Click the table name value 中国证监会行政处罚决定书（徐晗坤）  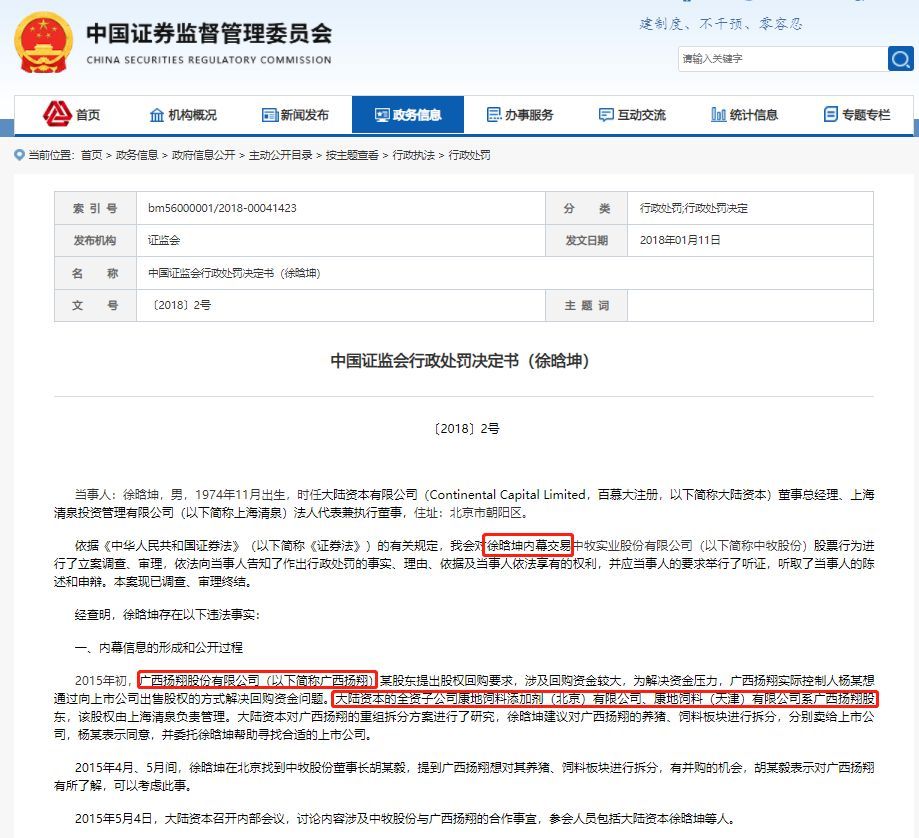[x=234, y=273]
